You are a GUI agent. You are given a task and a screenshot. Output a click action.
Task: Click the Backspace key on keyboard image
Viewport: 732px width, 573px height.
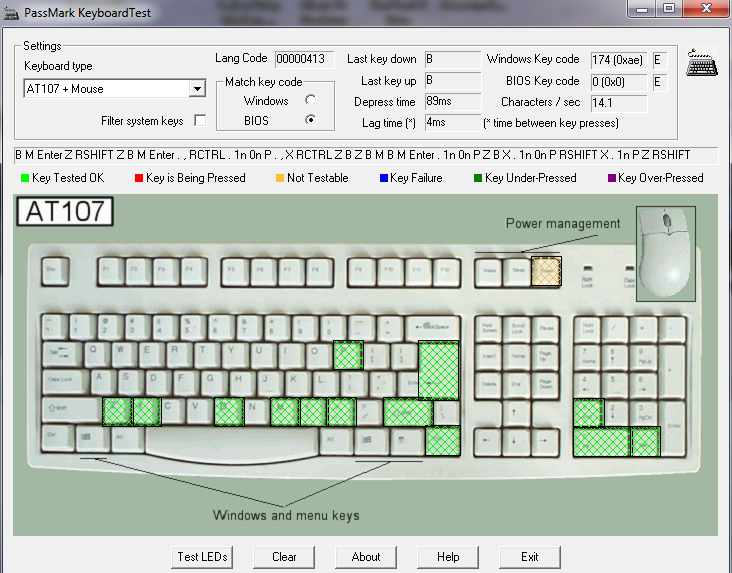[x=433, y=327]
